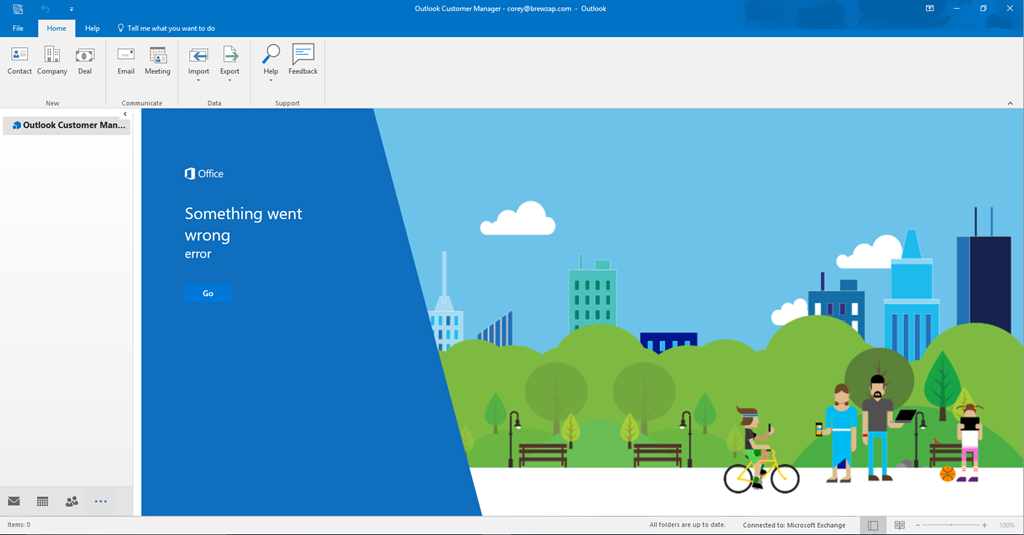Open the Help magnifier dropdown
The width and height of the screenshot is (1024, 535).
tap(271, 63)
